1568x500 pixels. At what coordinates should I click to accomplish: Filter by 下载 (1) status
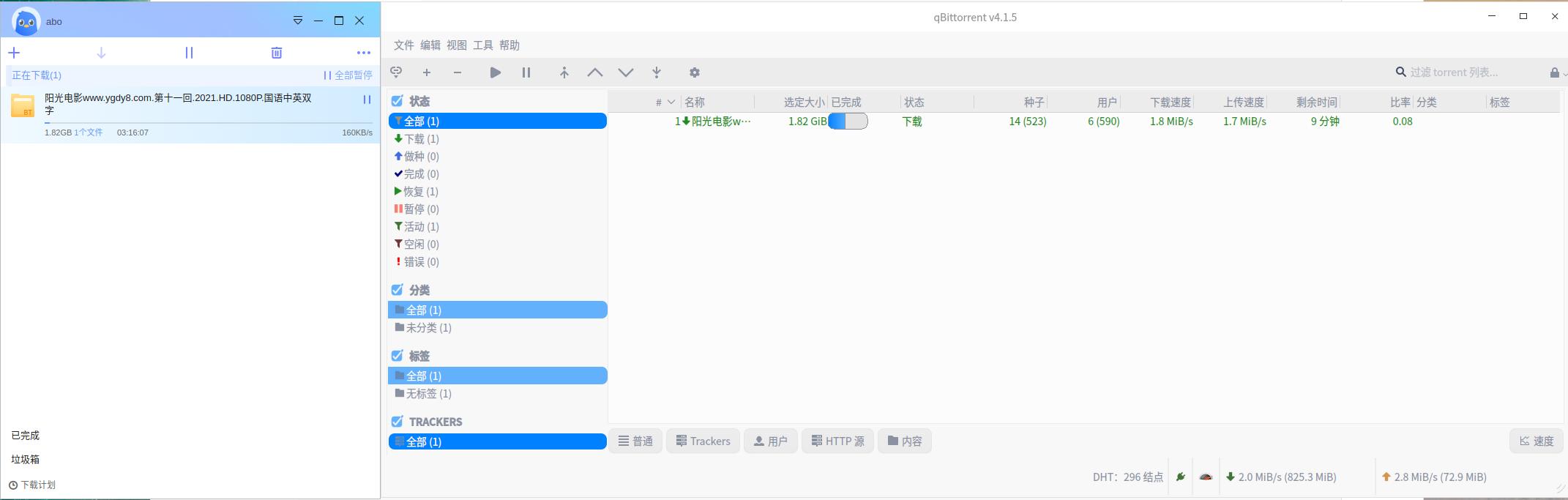(498, 139)
